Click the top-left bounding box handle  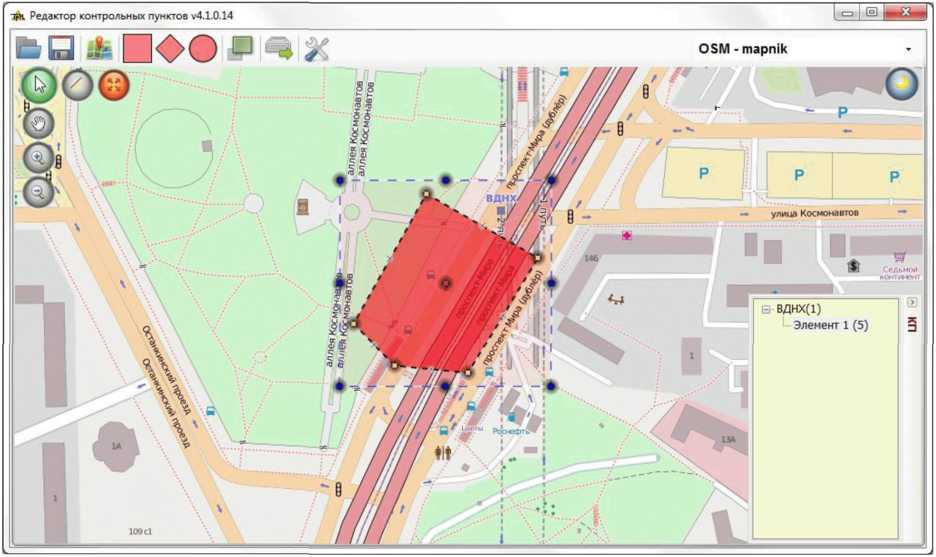click(340, 180)
